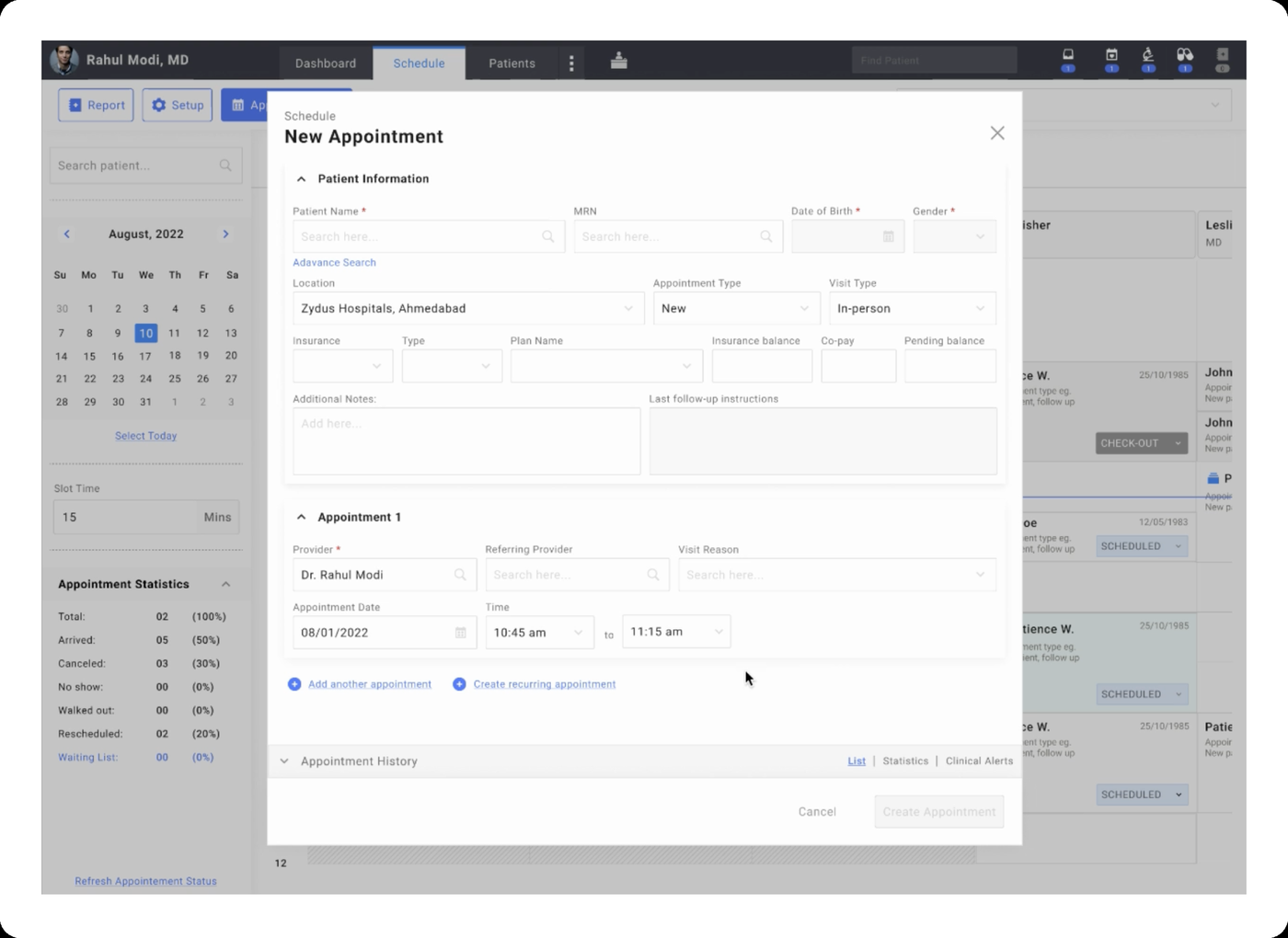Image resolution: width=1288 pixels, height=938 pixels.
Task: Collapse the Appointment Statistics panel
Action: pos(225,585)
